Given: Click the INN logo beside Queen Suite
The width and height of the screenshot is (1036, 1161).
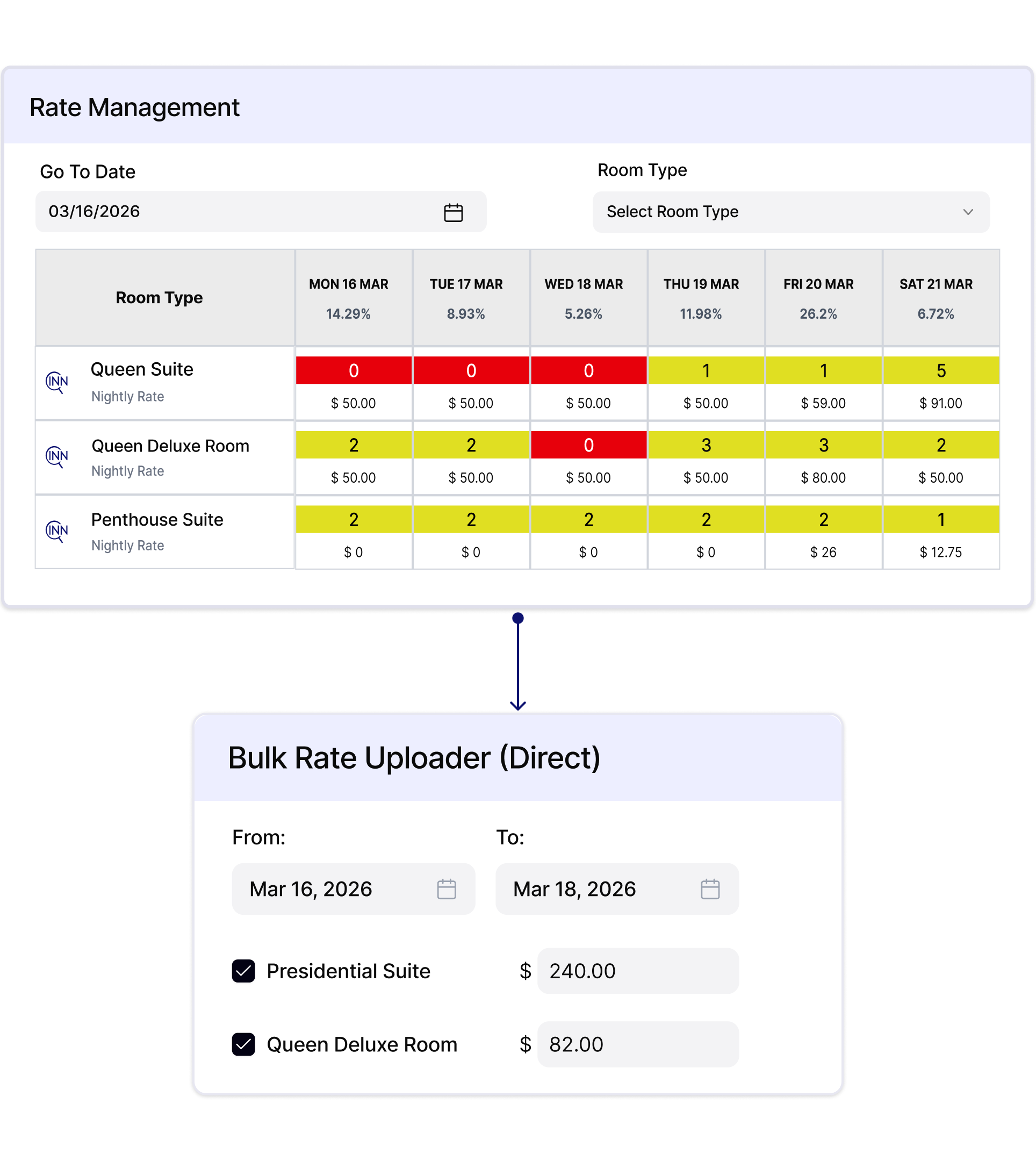Looking at the screenshot, I should (57, 382).
